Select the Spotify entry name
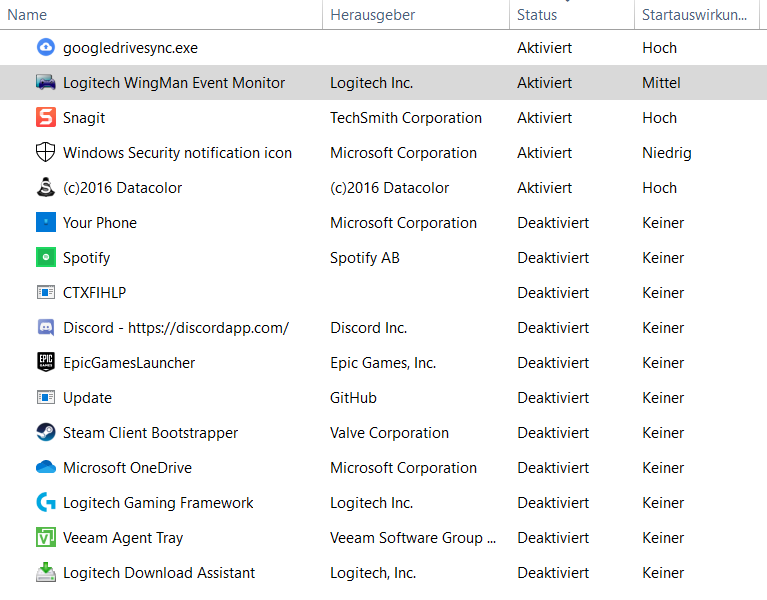 (86, 258)
